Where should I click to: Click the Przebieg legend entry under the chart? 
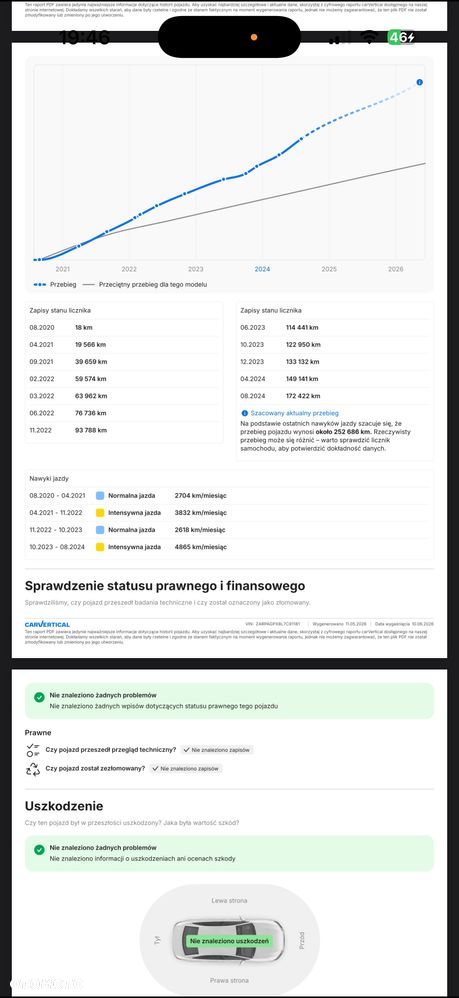(54, 285)
